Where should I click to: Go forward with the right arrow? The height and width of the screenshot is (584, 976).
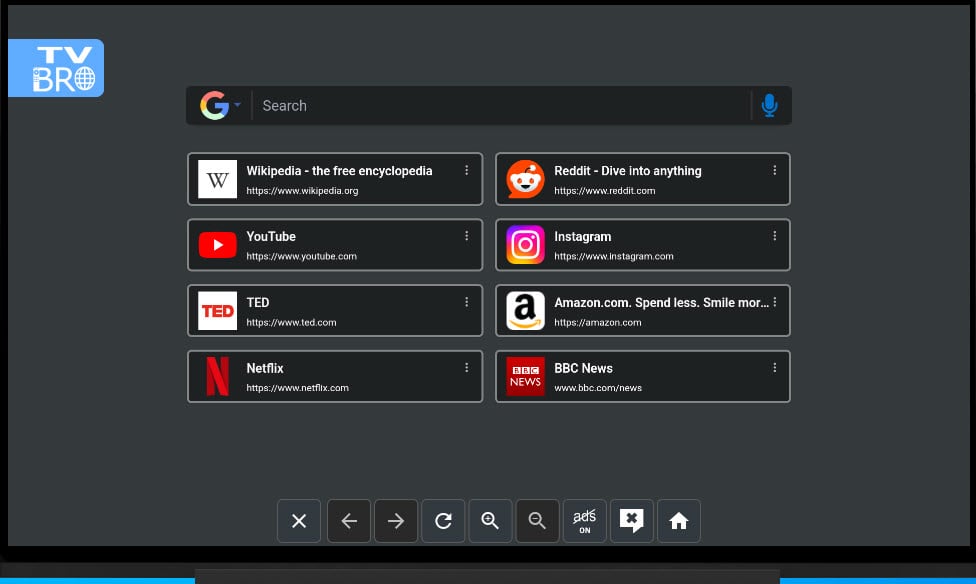click(x=396, y=521)
